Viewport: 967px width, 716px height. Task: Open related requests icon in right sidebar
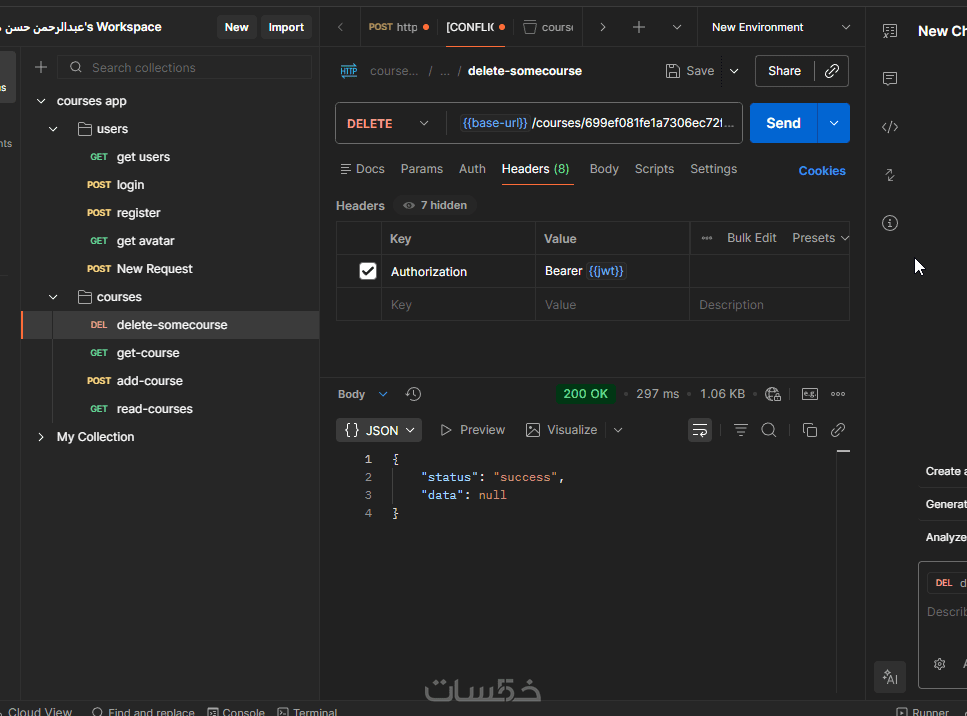(889, 175)
